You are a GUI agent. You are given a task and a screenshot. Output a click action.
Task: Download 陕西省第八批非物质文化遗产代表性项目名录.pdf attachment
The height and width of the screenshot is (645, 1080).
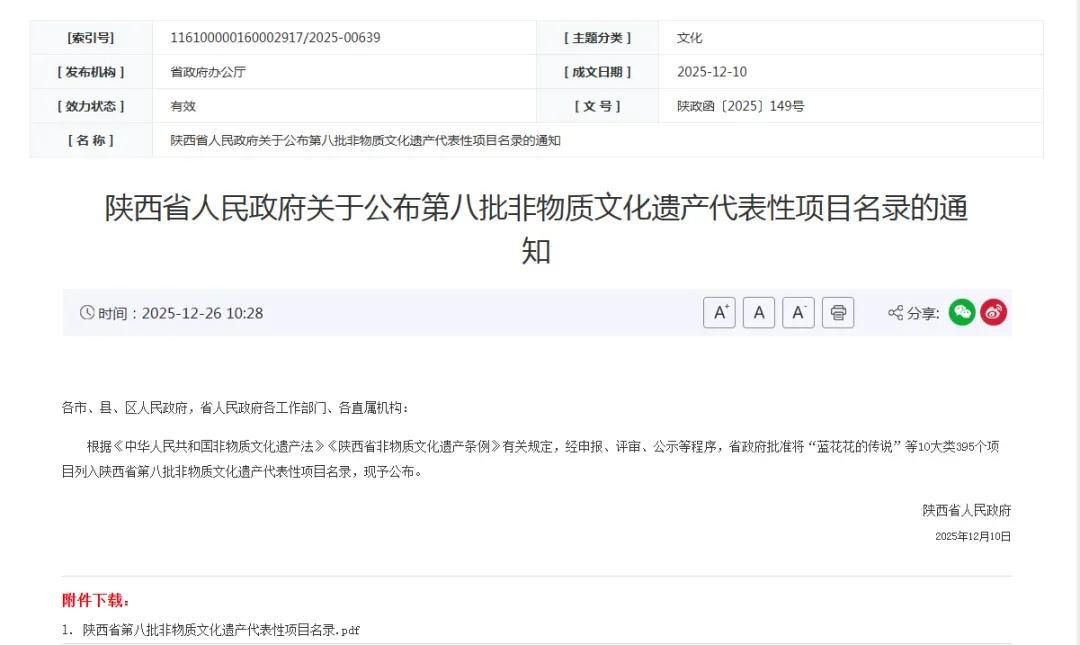tap(221, 630)
